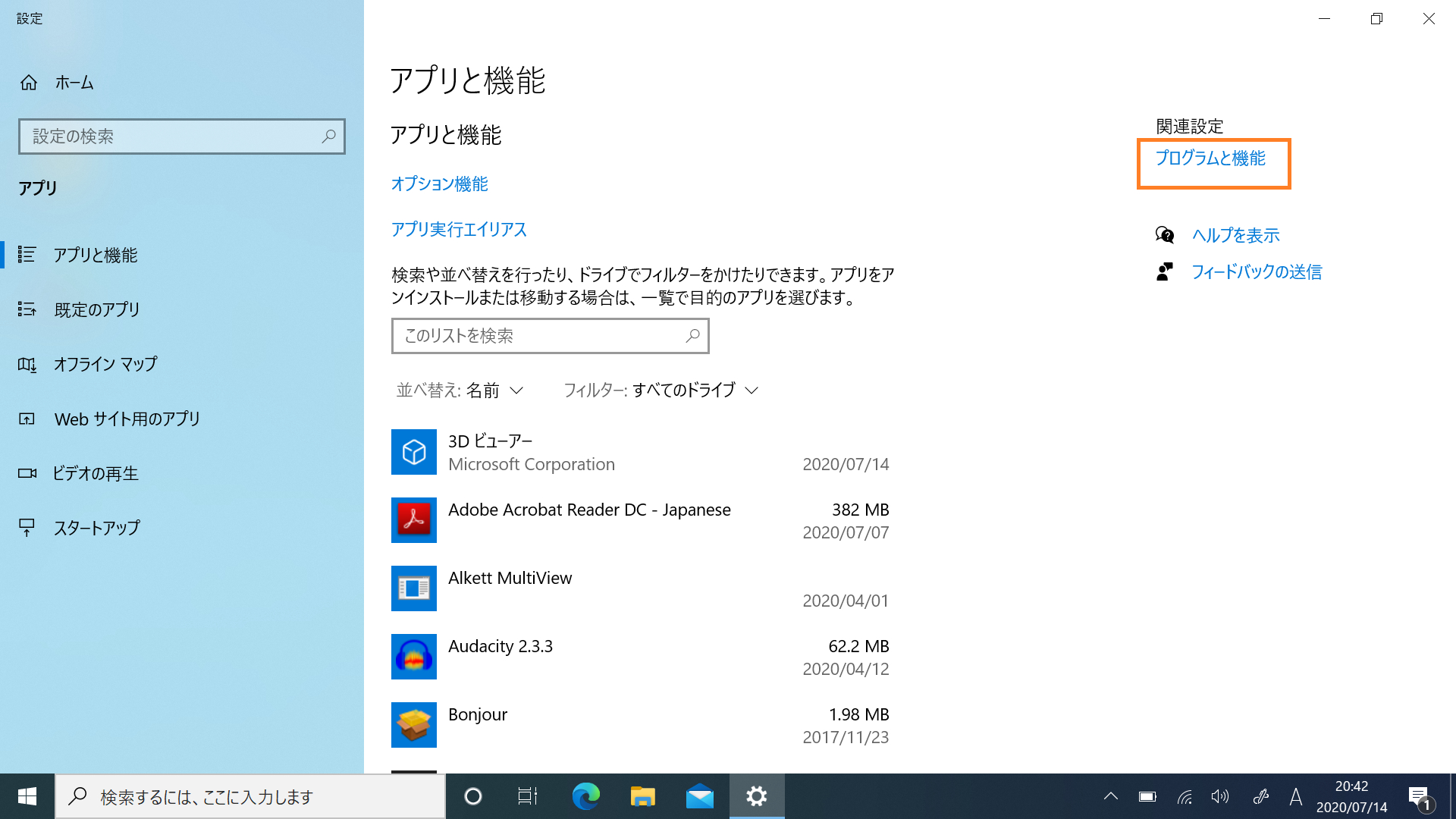Click the オプション機能 link

(439, 184)
